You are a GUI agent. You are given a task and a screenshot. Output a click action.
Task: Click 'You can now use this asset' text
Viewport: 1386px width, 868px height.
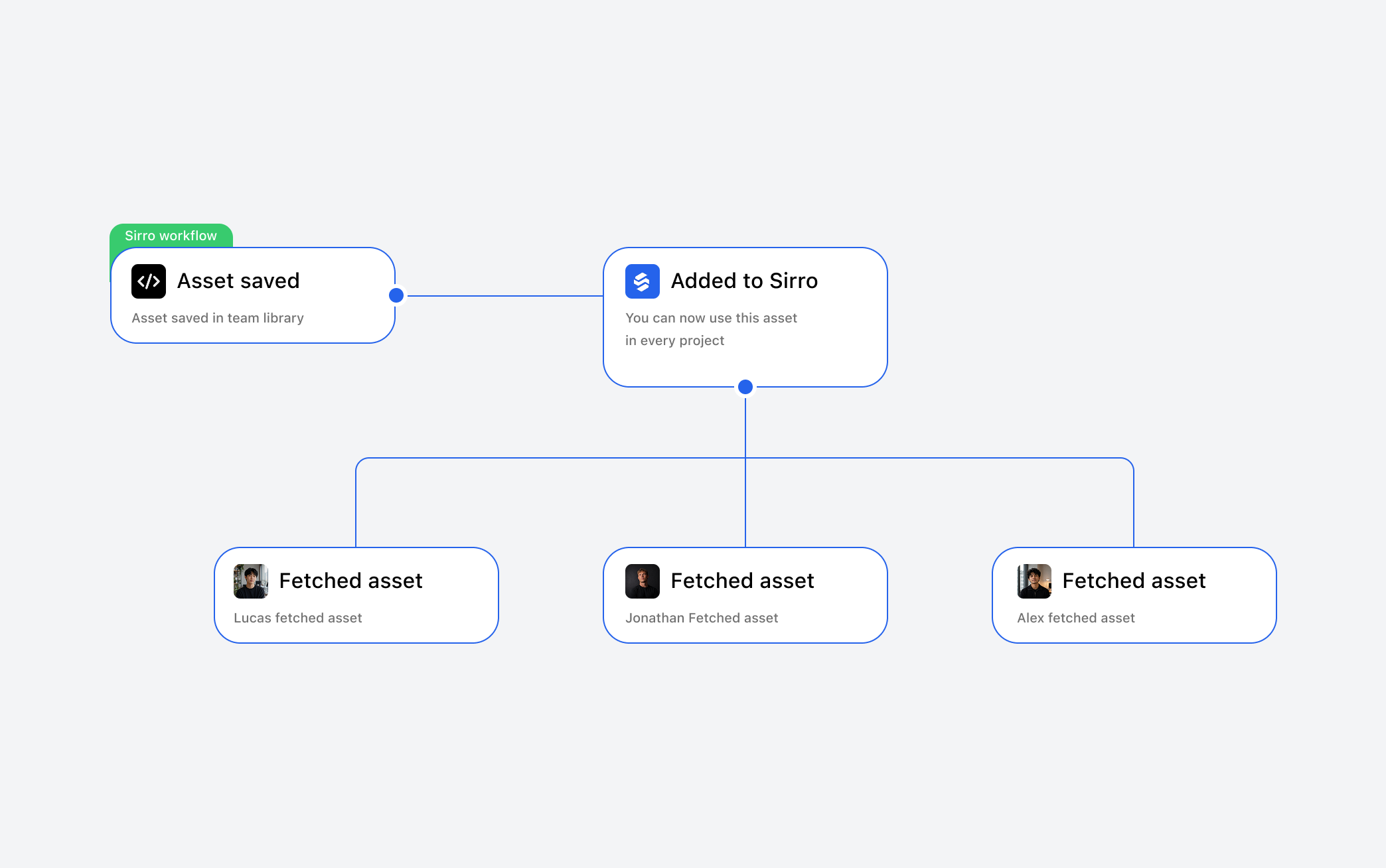pyautogui.click(x=711, y=318)
